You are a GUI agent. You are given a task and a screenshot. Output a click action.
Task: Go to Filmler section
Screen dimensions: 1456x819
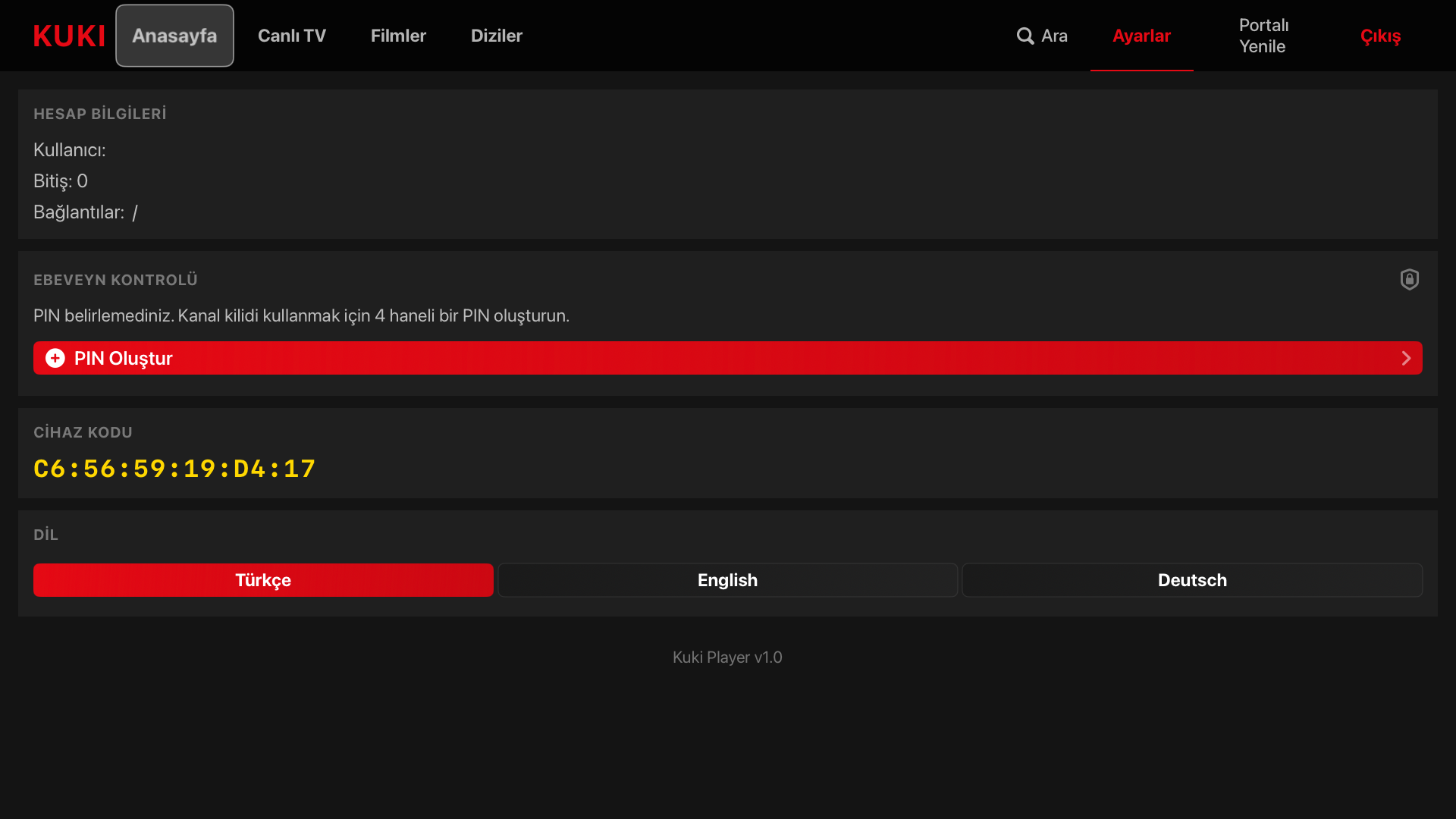coord(398,36)
